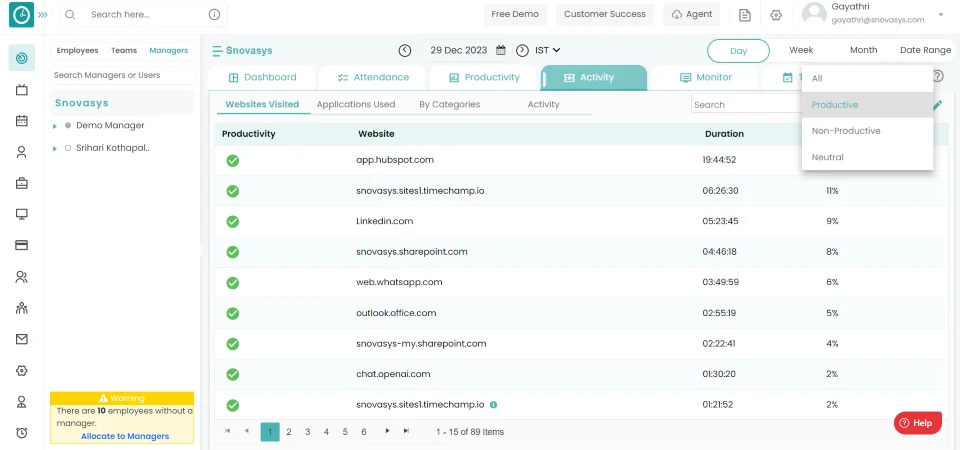Select All in productivity filter
Image resolution: width=960 pixels, height=450 pixels.
point(868,78)
